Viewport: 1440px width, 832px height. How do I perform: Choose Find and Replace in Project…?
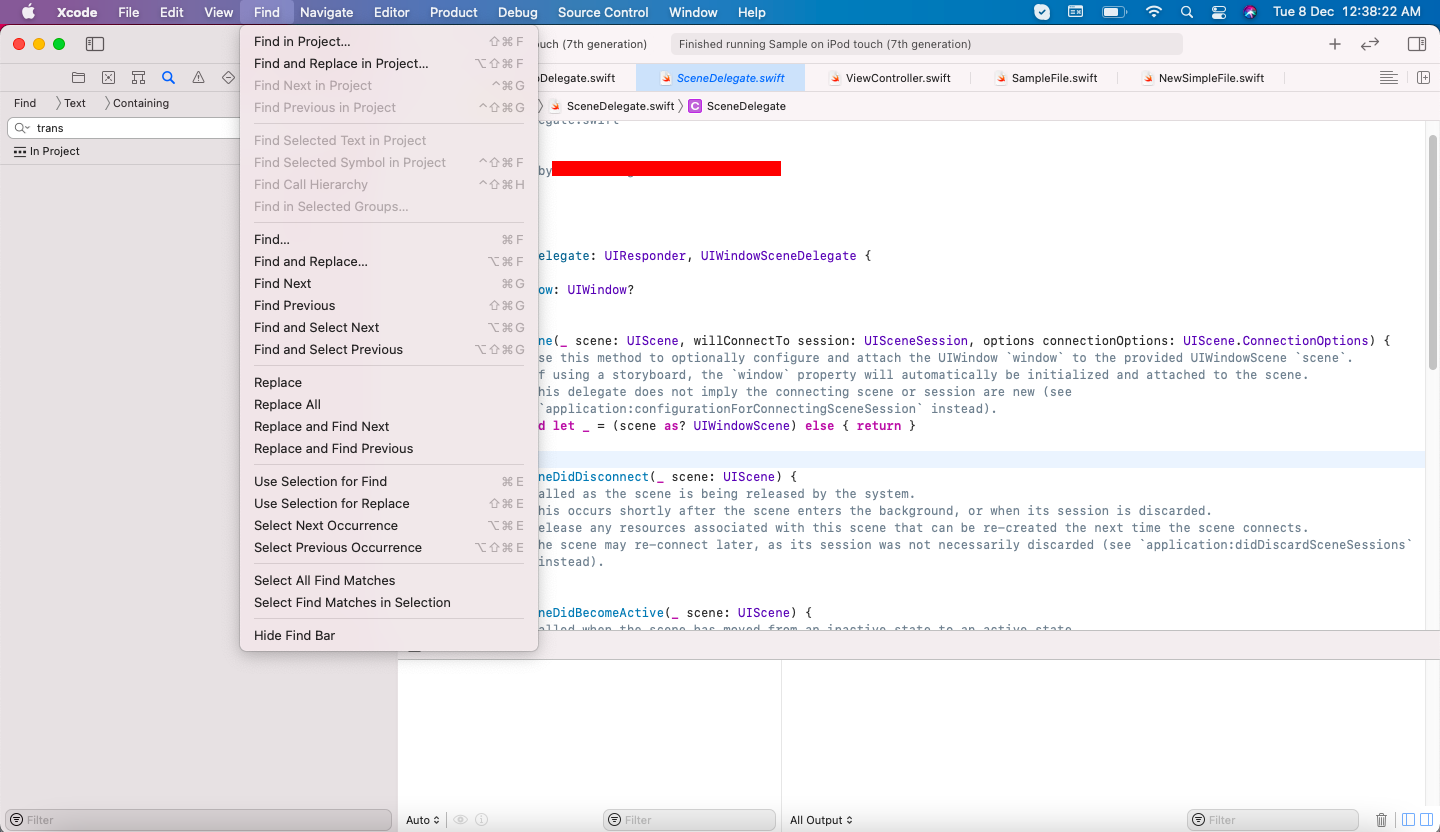tap(389, 63)
